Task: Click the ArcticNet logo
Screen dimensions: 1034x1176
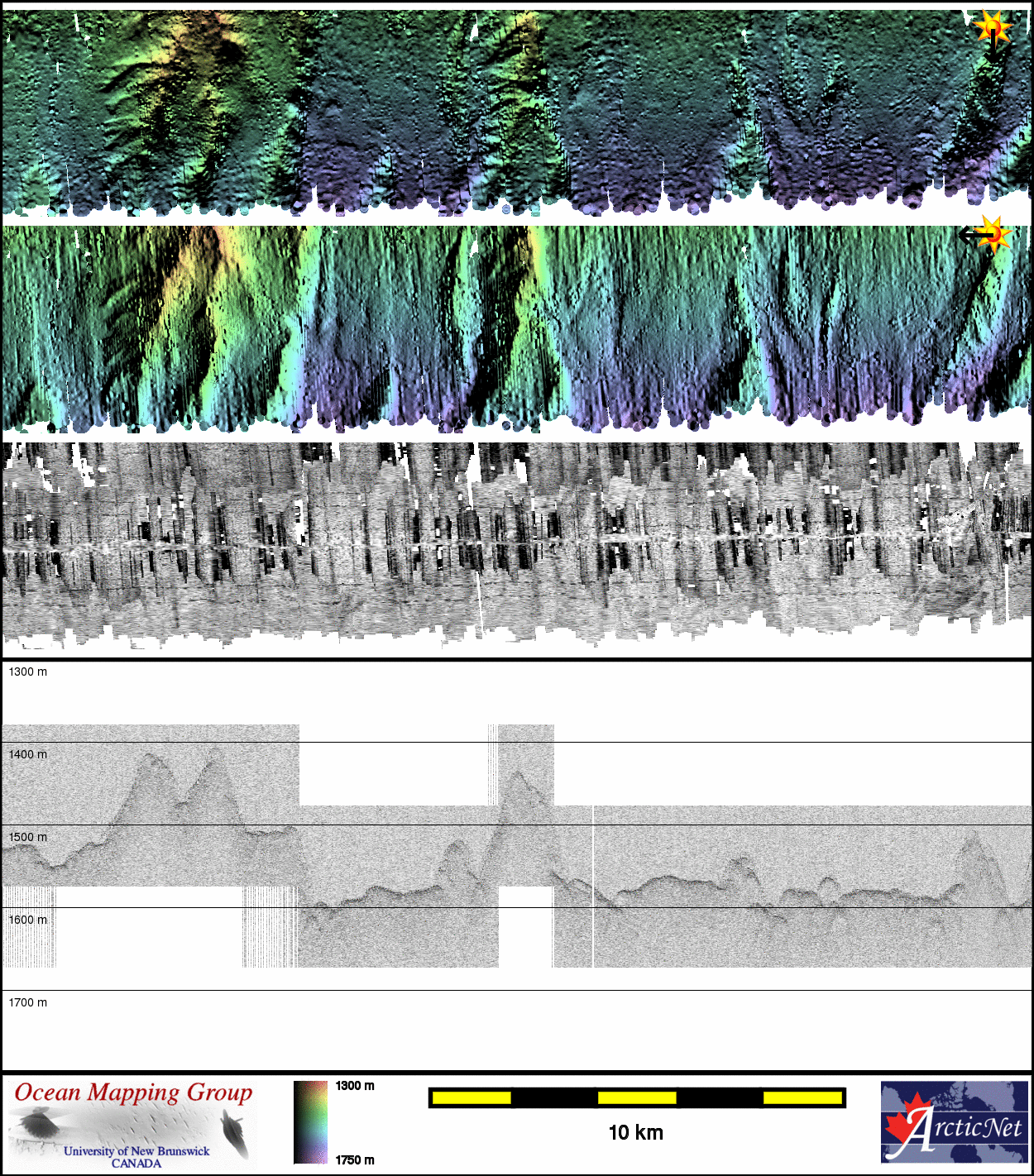Action: click(954, 1121)
